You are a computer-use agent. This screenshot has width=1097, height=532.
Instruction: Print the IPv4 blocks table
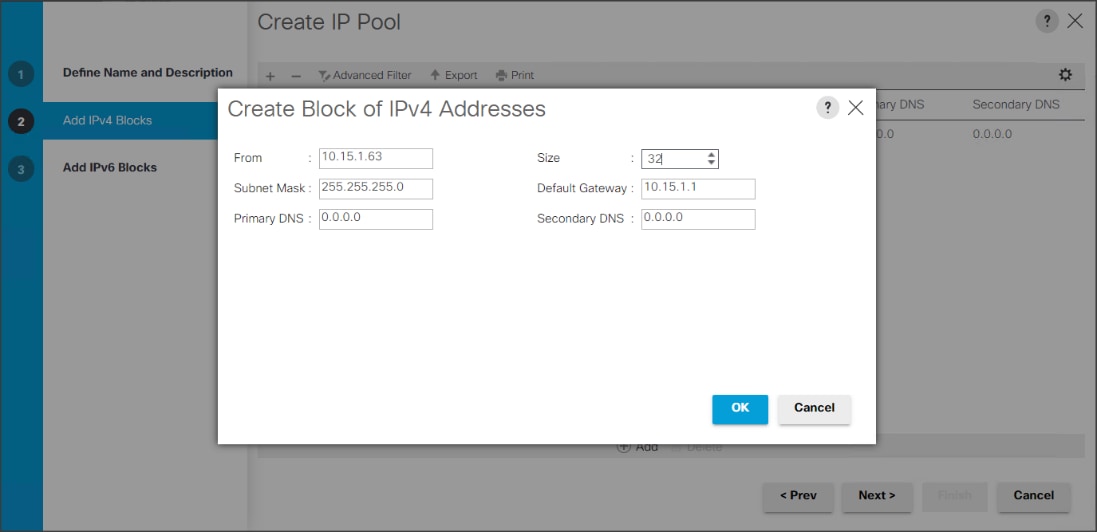[515, 75]
